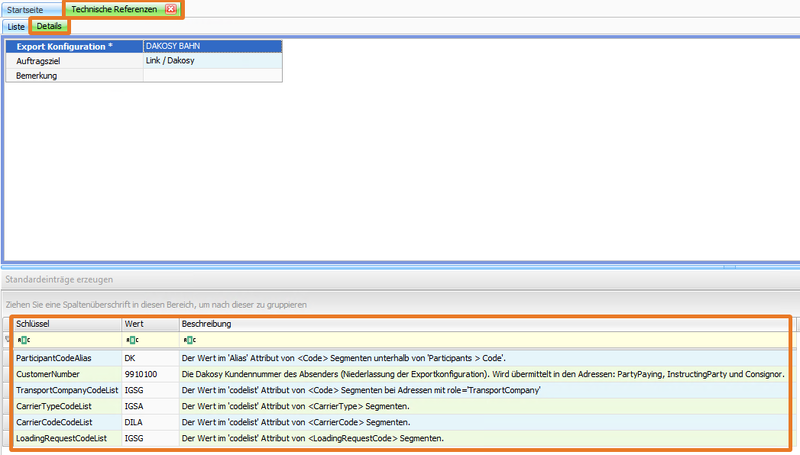The width and height of the screenshot is (800, 455).
Task: Click the IGSG value of TransportCompanyCodeList
Action: point(134,390)
